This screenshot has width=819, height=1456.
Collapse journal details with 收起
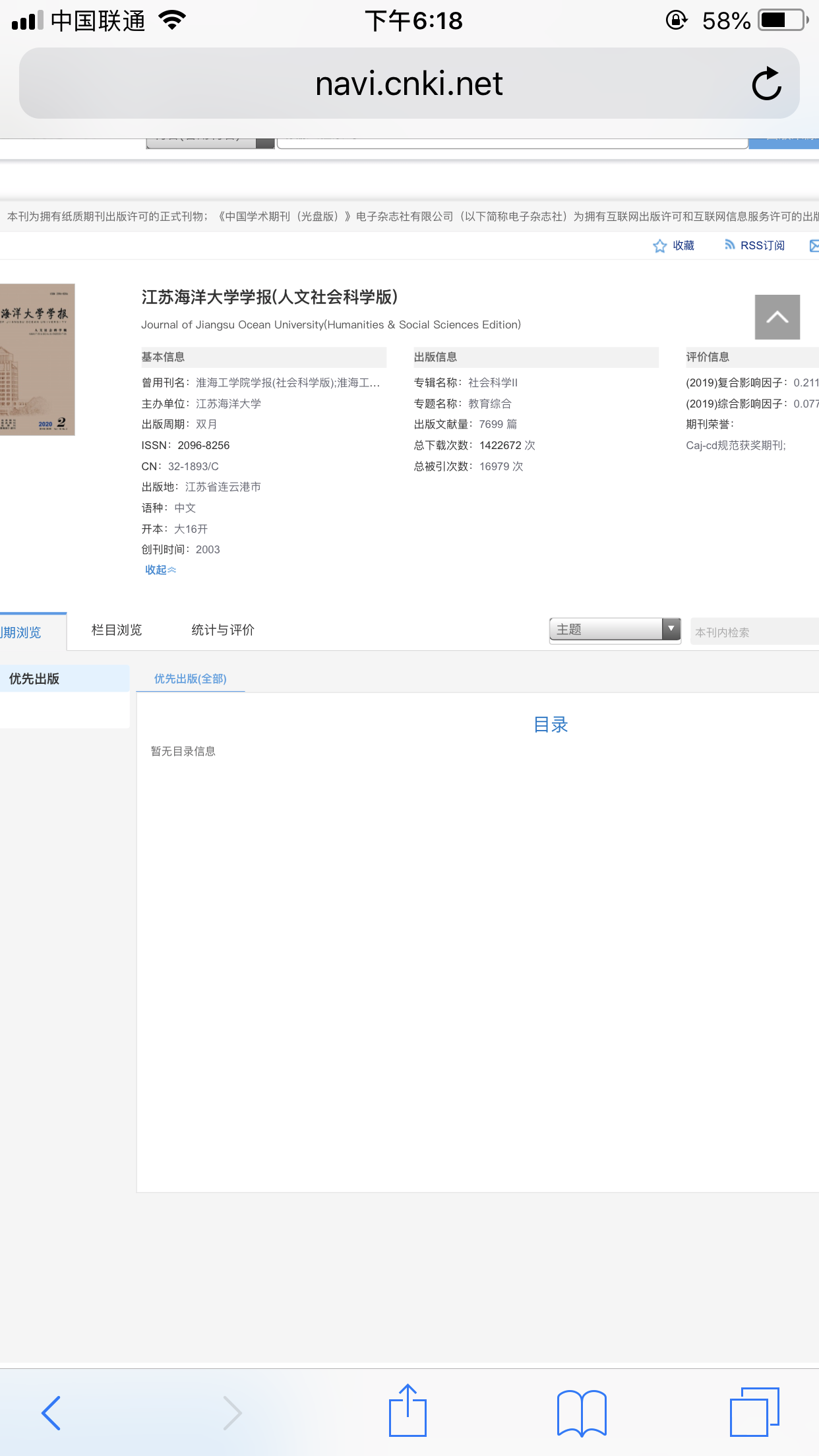[x=160, y=570]
